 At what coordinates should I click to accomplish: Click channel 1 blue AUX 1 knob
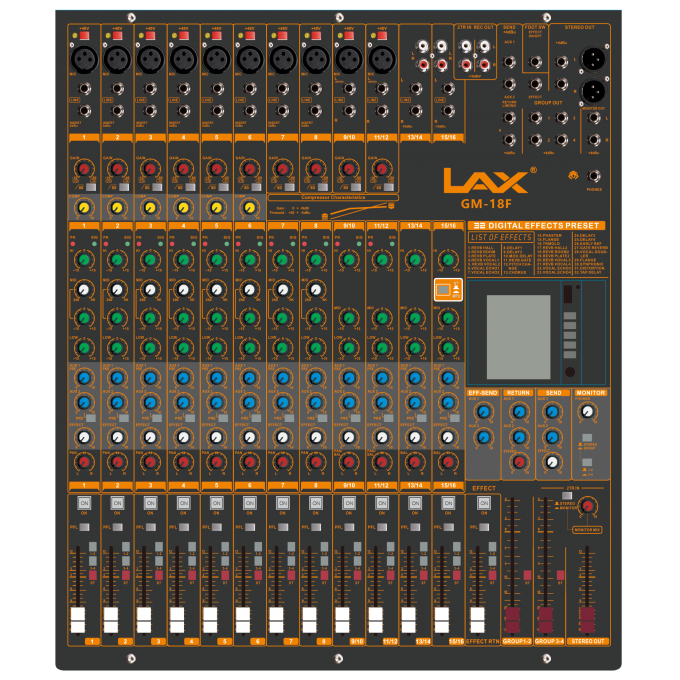click(x=84, y=378)
